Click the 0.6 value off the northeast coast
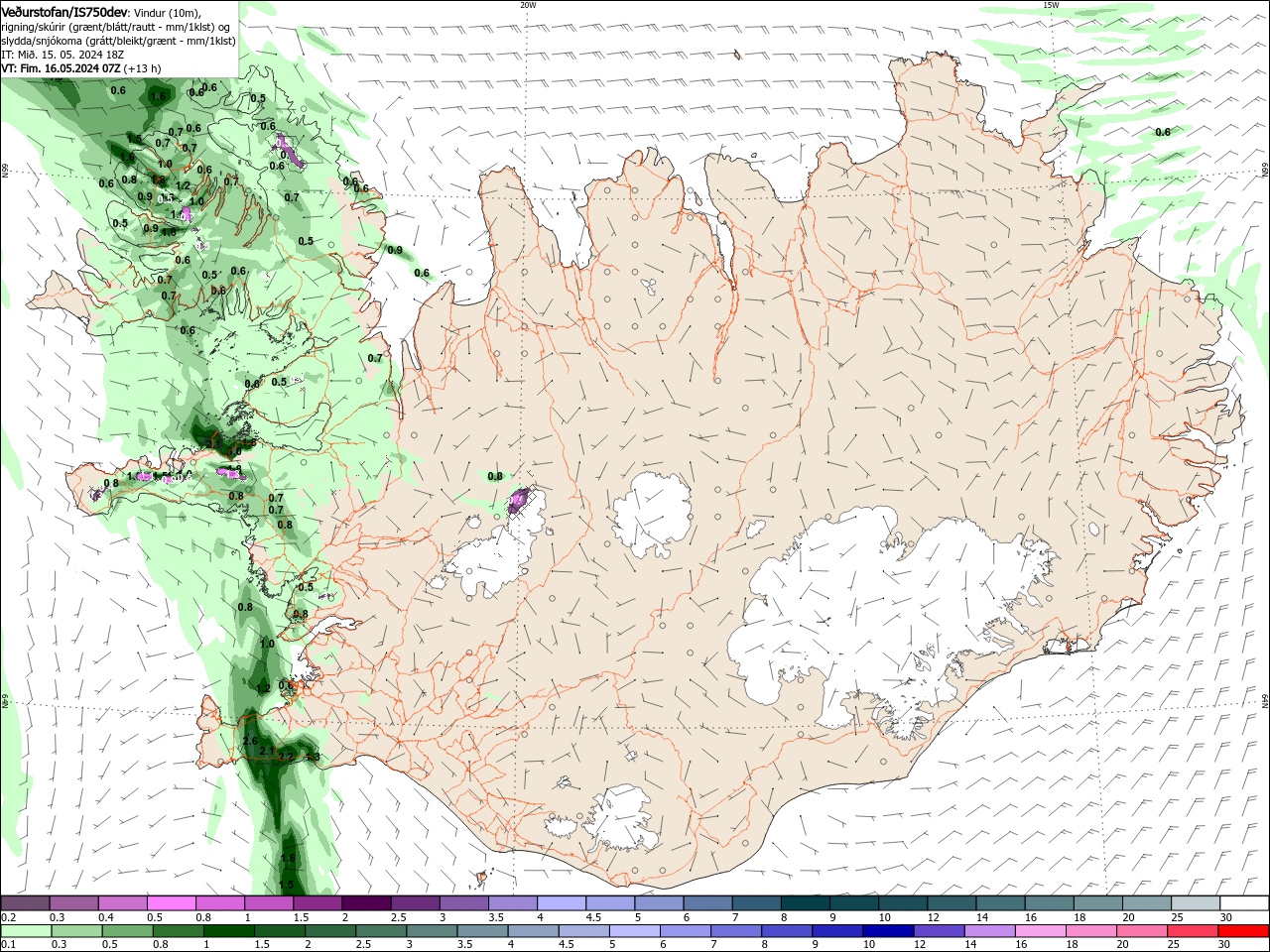Image resolution: width=1270 pixels, height=952 pixels. [1163, 132]
